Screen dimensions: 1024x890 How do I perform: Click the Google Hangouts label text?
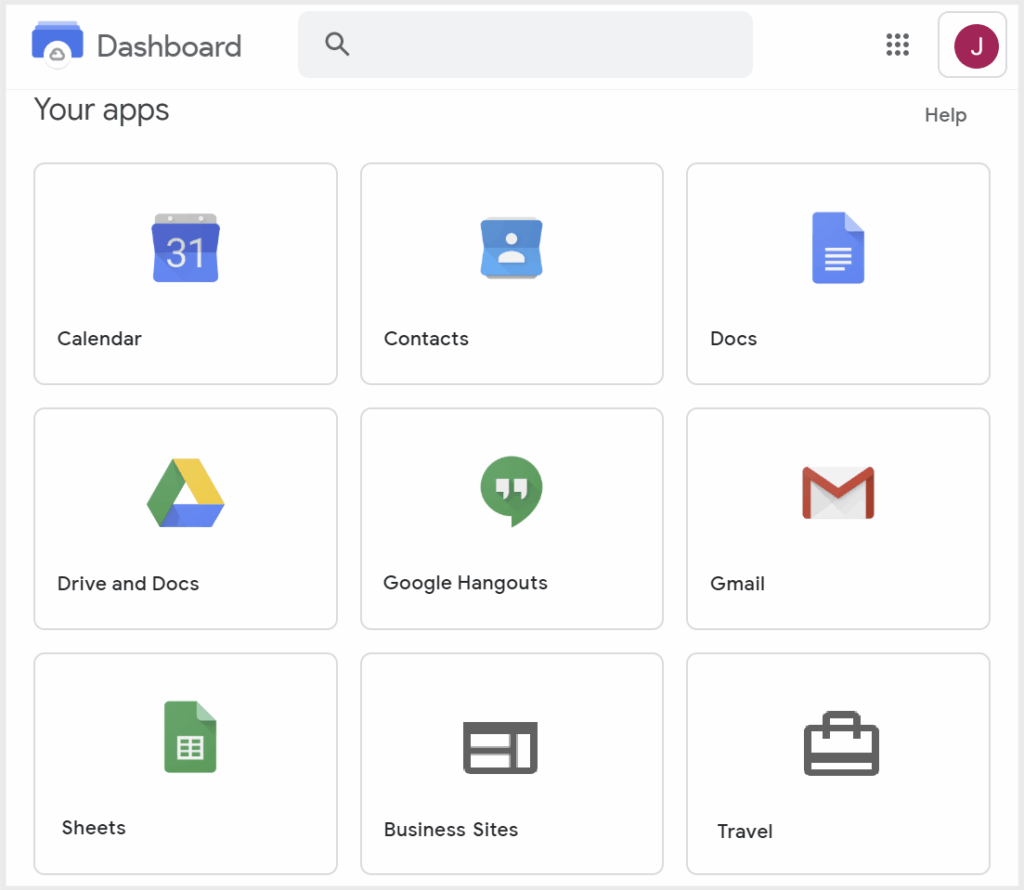465,583
